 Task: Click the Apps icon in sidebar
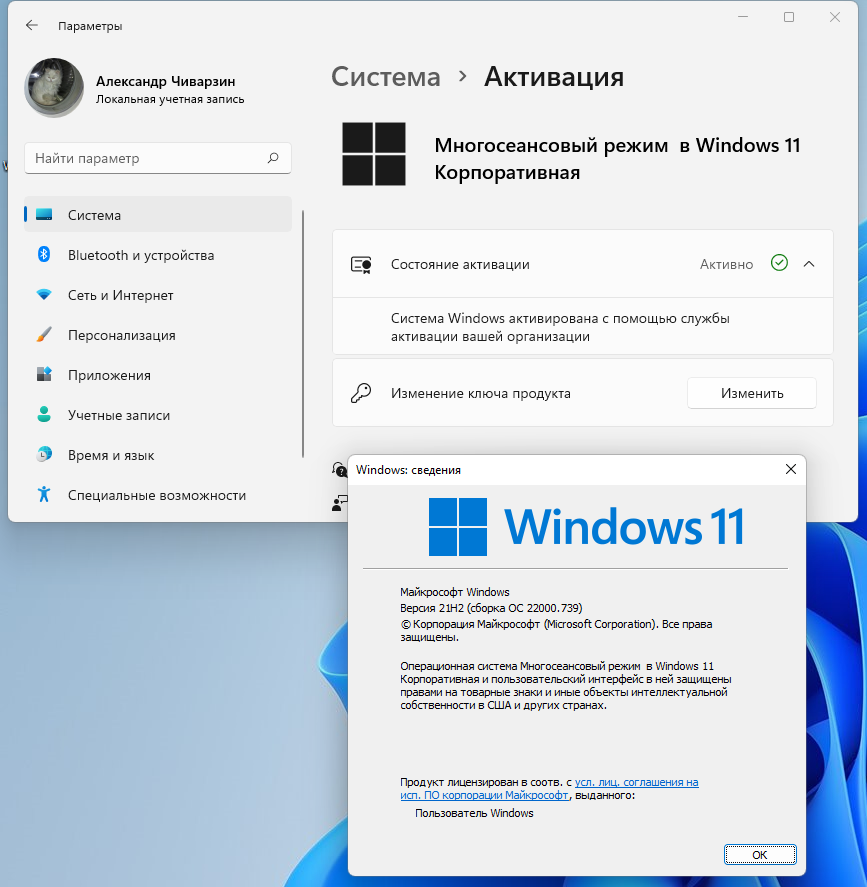44,374
